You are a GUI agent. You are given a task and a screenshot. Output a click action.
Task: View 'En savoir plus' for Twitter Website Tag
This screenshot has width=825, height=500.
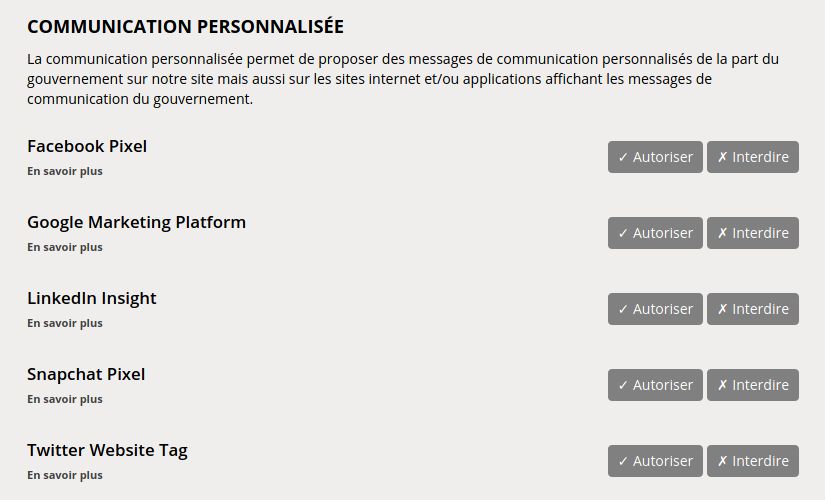point(65,475)
